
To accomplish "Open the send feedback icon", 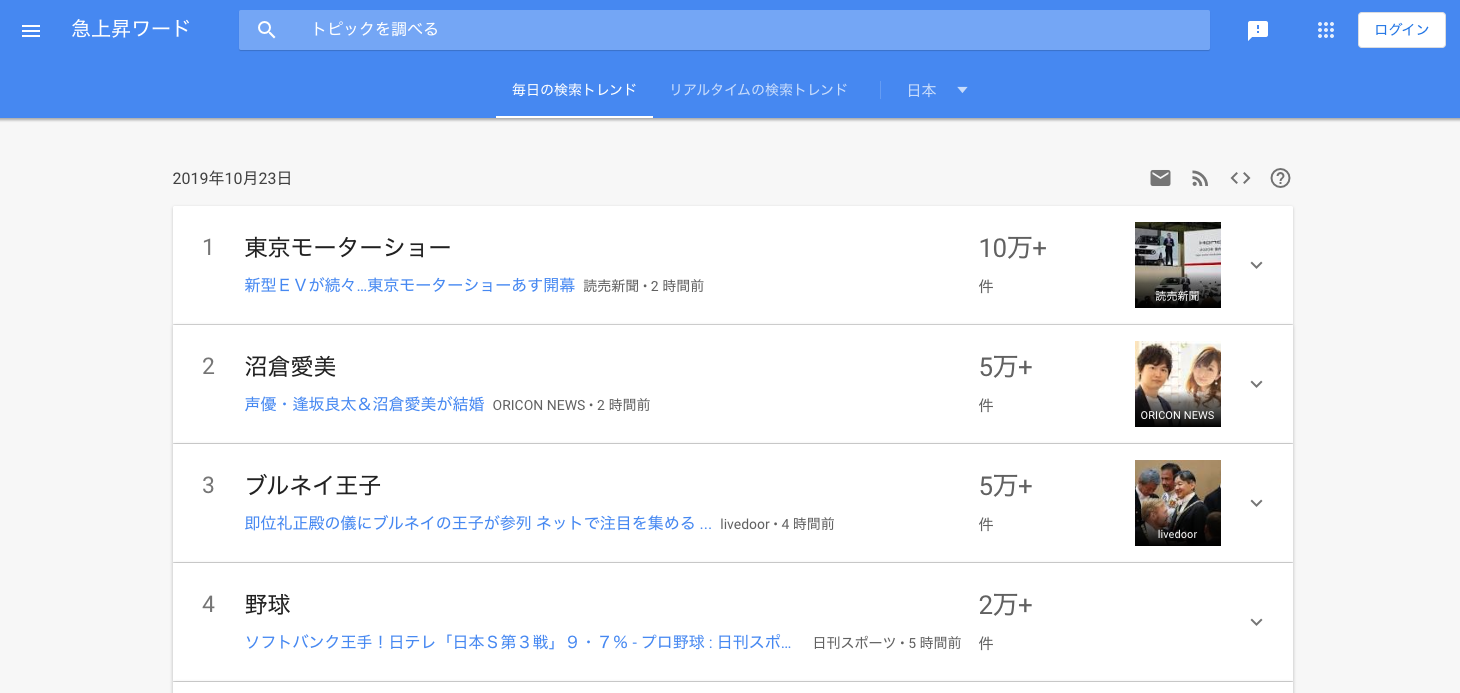I will 1258,30.
